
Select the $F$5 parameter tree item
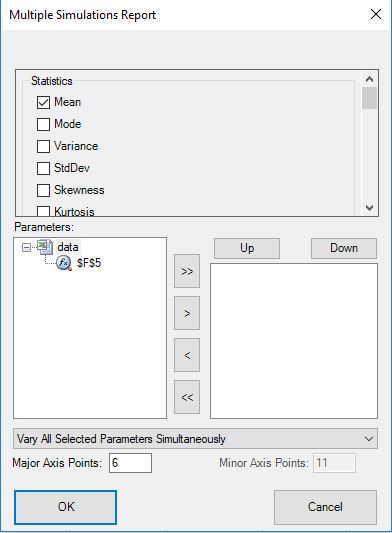click(89, 263)
